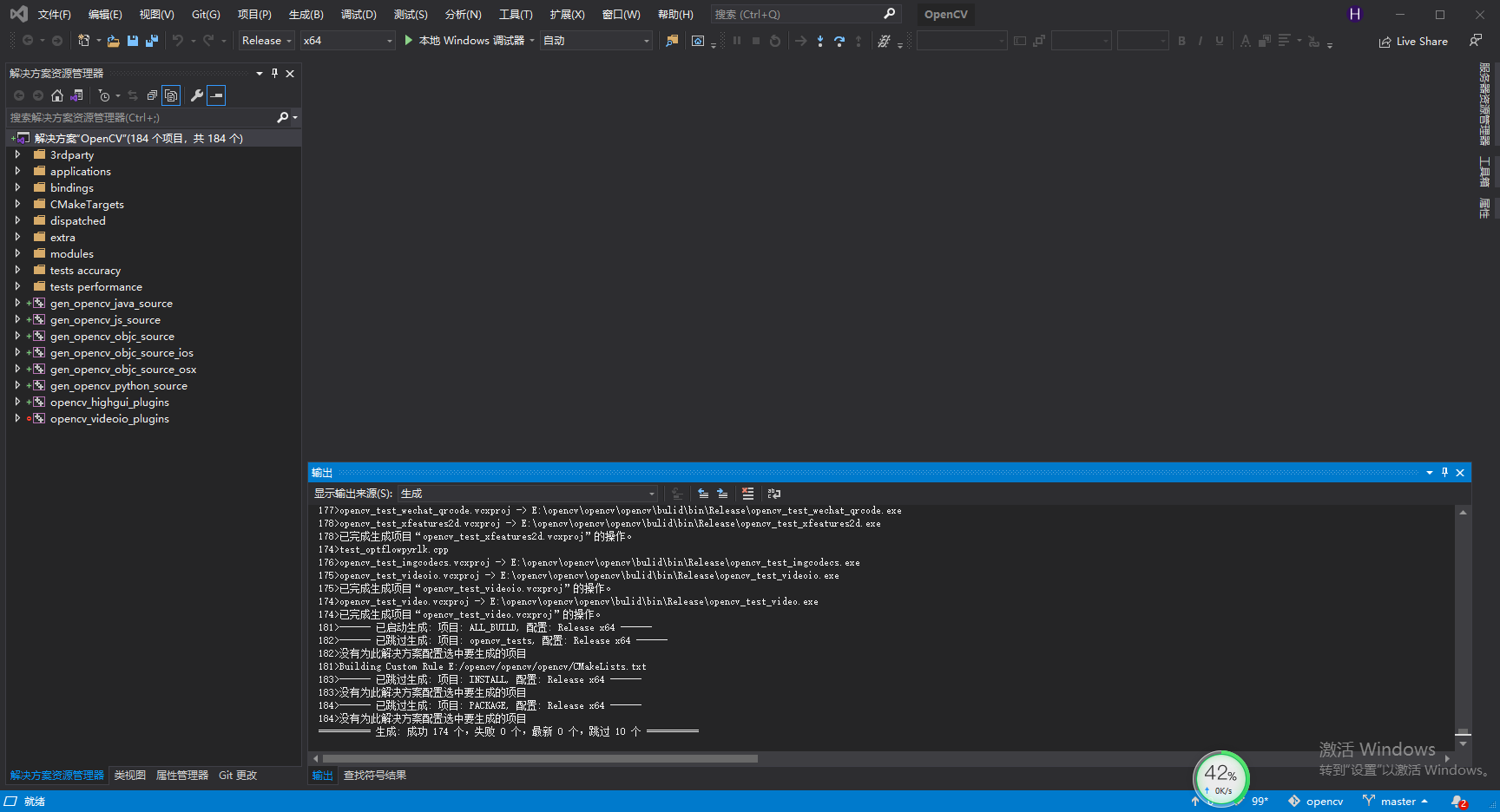Click inside the Solution Explorer search box
The width and height of the screenshot is (1500, 812).
[130, 117]
